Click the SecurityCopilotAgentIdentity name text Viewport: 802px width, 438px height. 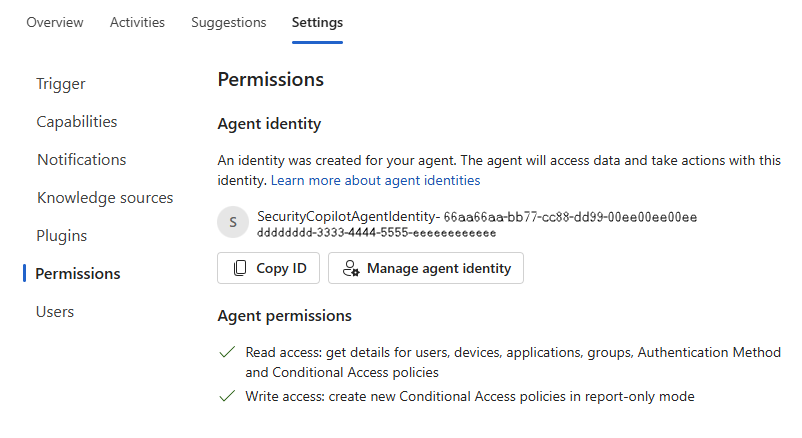click(x=348, y=216)
